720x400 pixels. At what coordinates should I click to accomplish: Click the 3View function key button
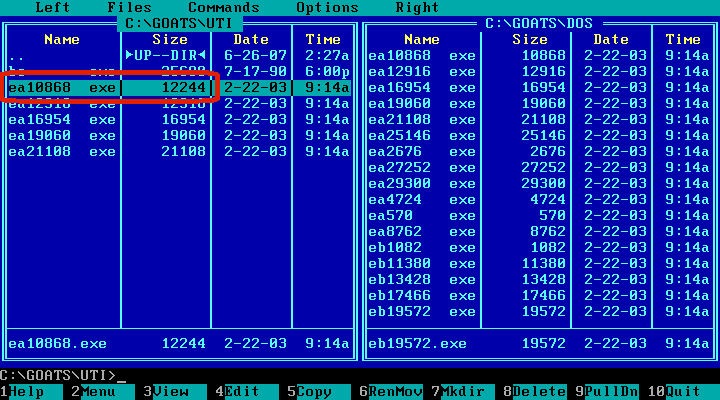(x=175, y=392)
